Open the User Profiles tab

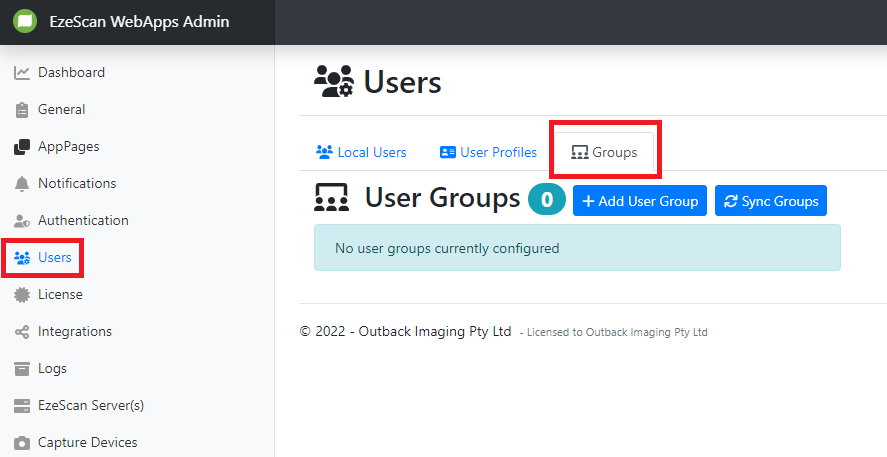[x=488, y=153]
